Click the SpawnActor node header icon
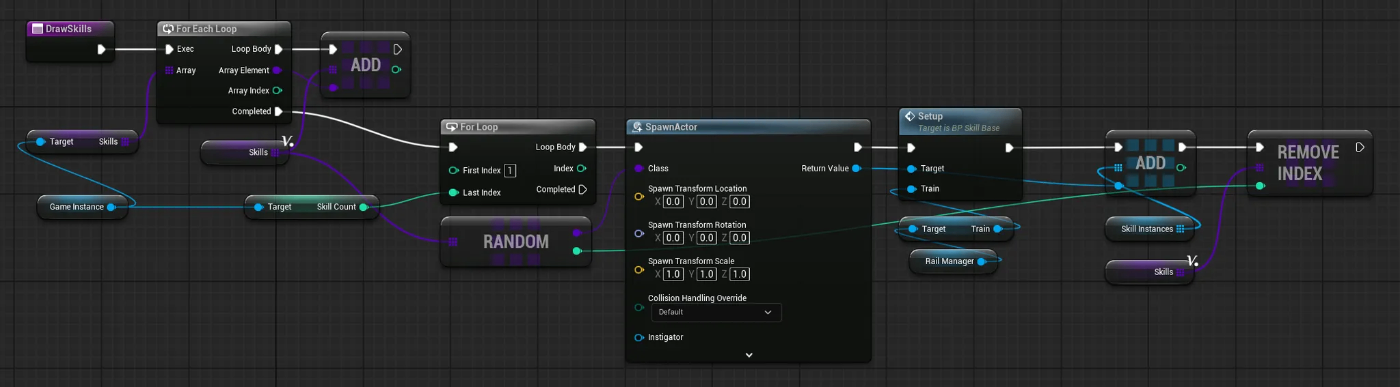 click(x=638, y=127)
